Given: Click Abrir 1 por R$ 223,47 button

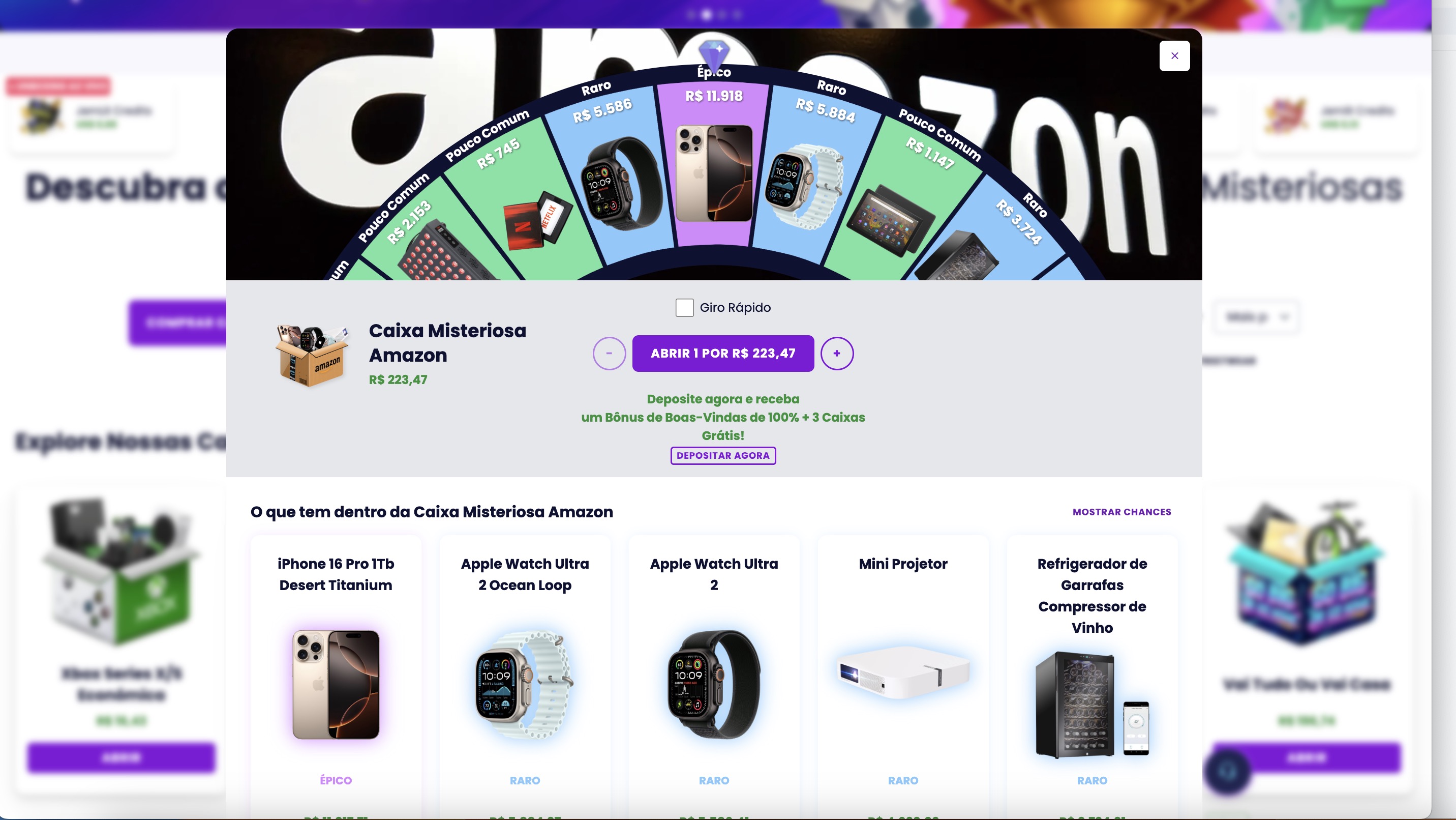Looking at the screenshot, I should (x=723, y=354).
